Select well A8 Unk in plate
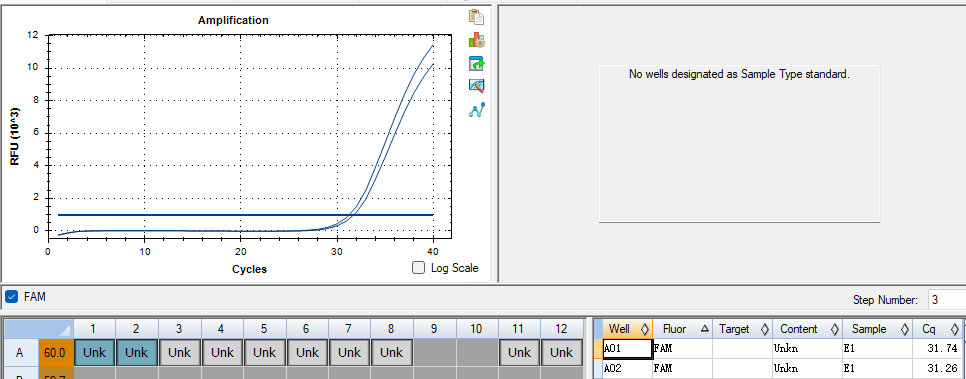966x379 pixels. pyautogui.click(x=392, y=353)
